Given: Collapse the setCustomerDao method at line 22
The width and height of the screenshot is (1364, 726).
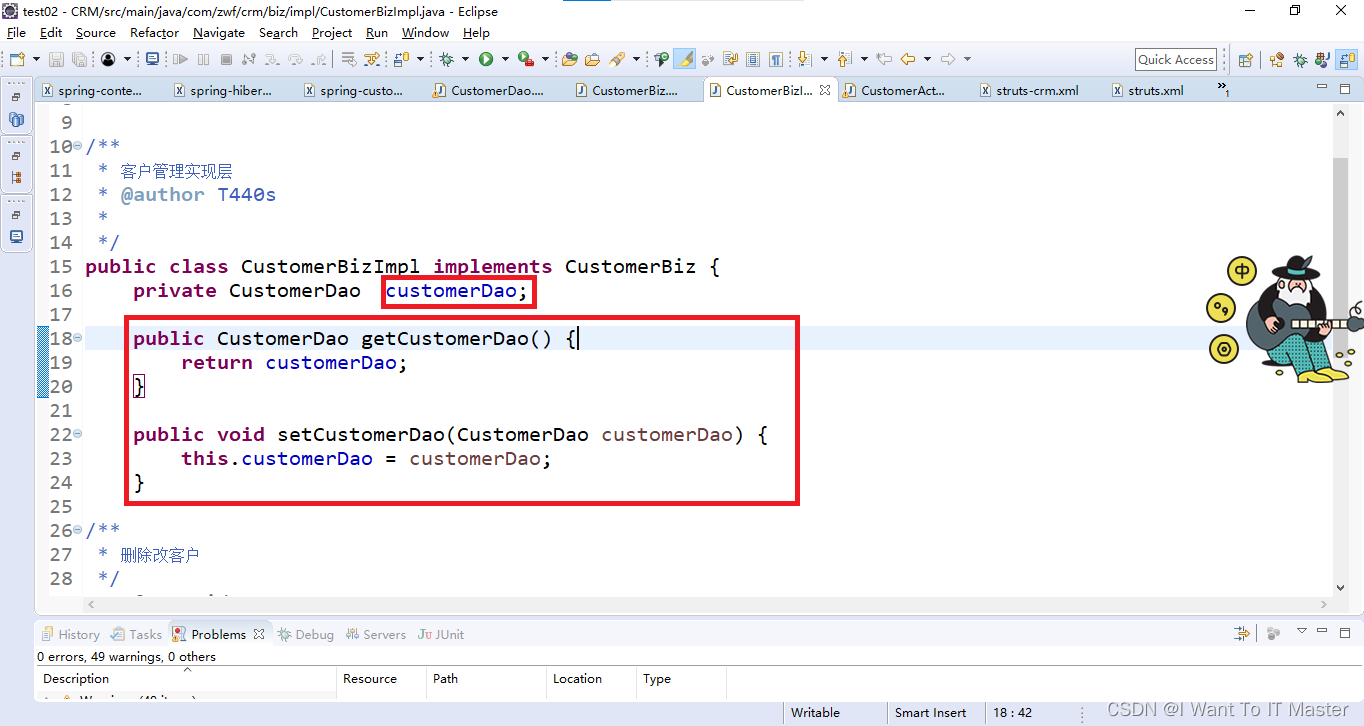Looking at the screenshot, I should [78, 435].
